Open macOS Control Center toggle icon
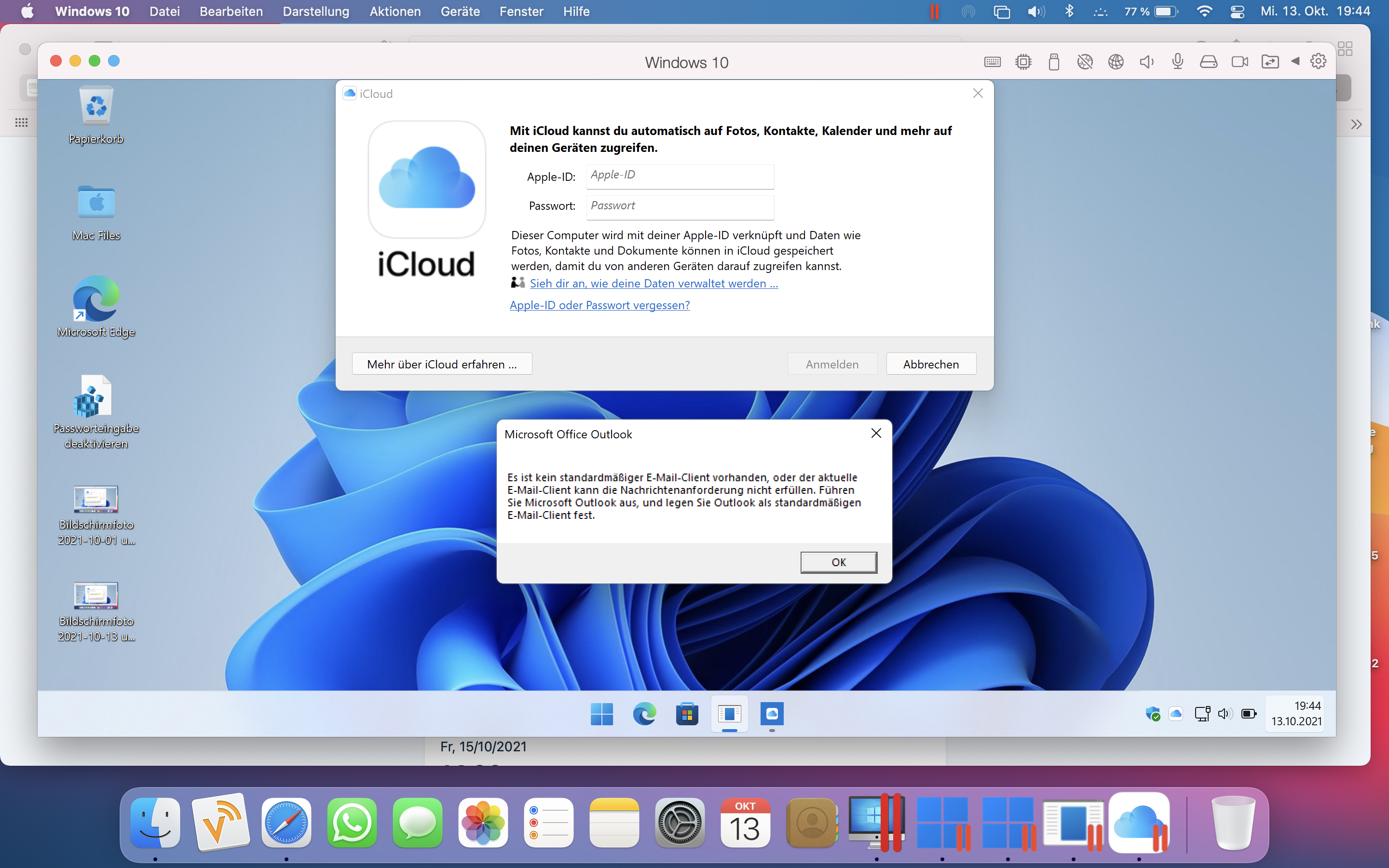This screenshot has width=1389, height=868. (x=1238, y=12)
